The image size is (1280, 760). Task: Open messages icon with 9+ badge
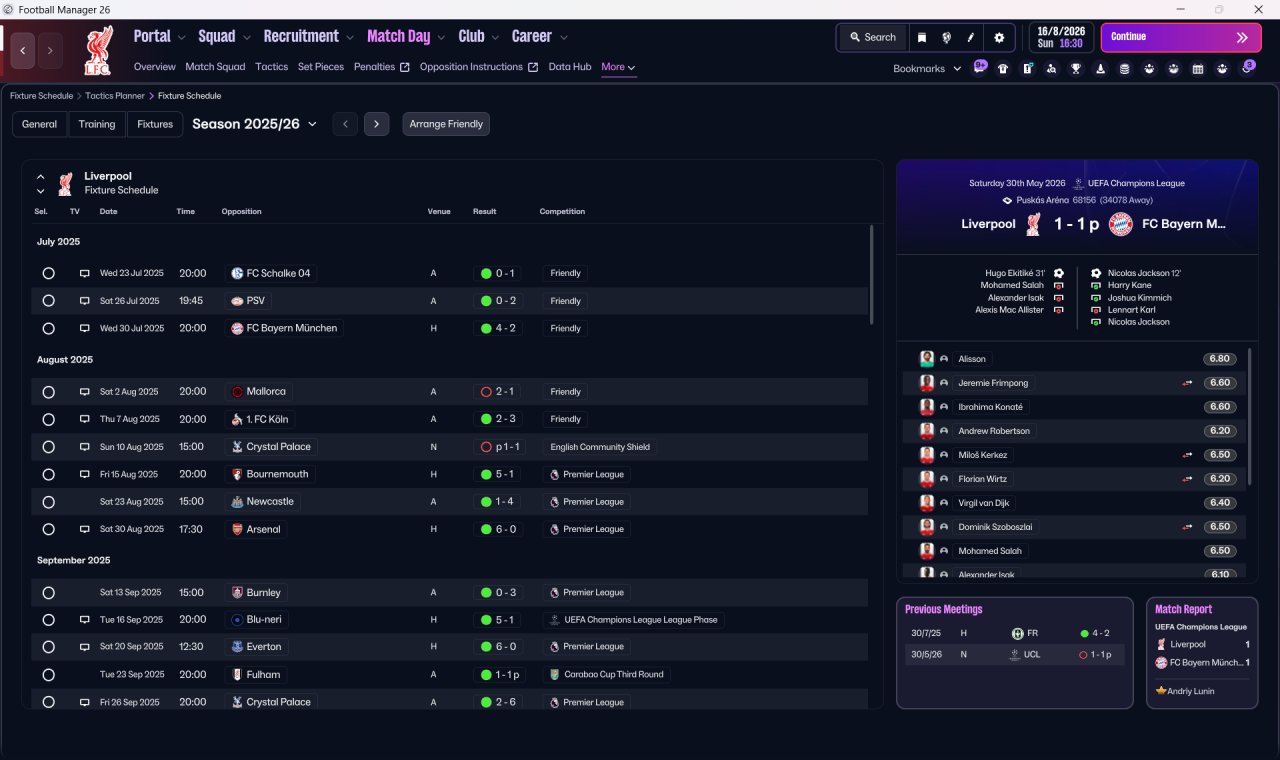[980, 68]
